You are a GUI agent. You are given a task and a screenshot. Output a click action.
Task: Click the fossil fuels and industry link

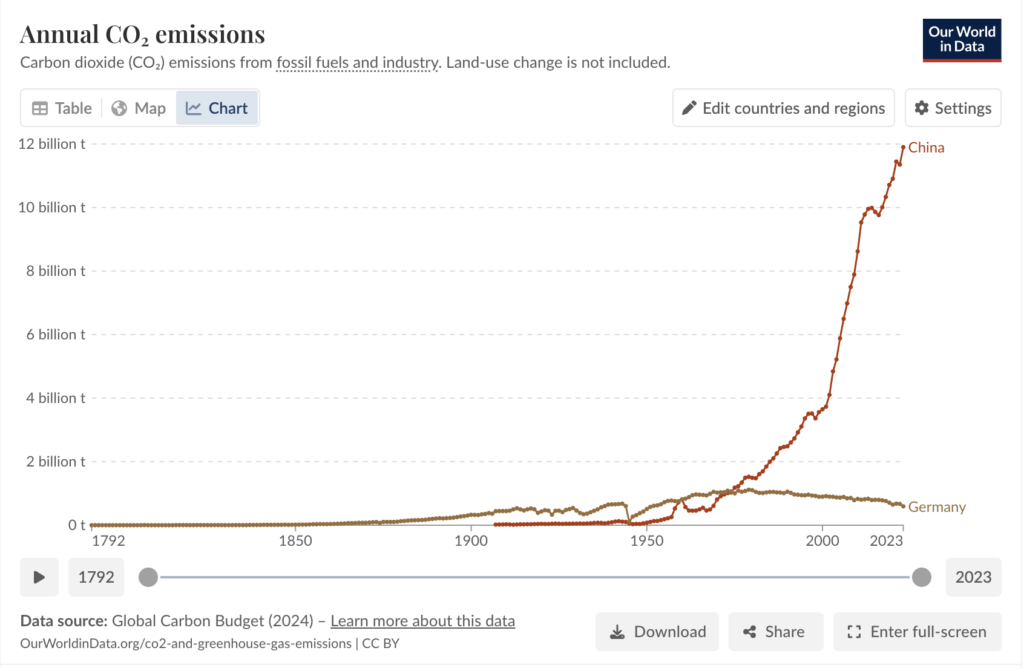358,62
